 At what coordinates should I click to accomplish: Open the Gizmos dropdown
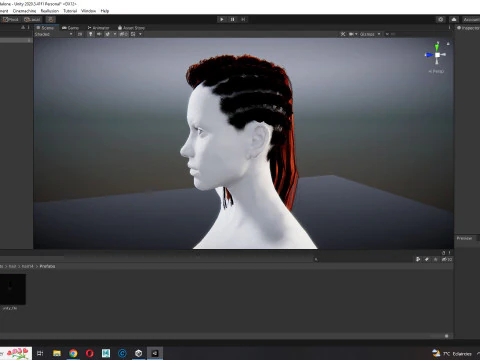tap(370, 34)
